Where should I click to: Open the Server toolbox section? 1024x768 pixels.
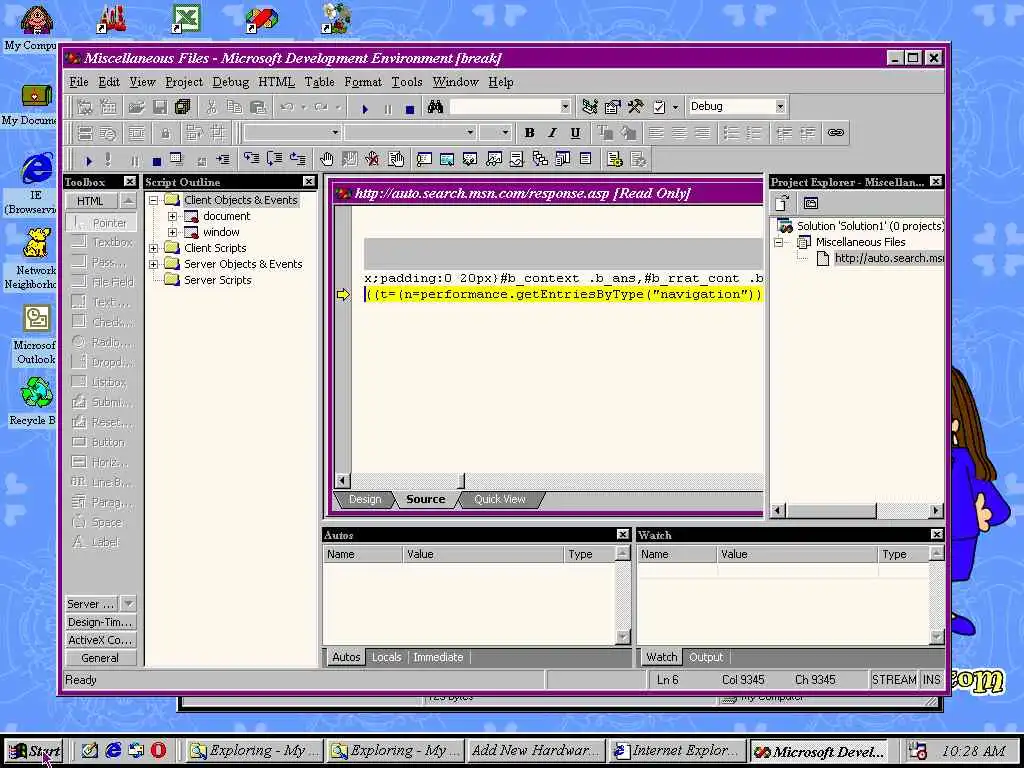click(x=92, y=604)
